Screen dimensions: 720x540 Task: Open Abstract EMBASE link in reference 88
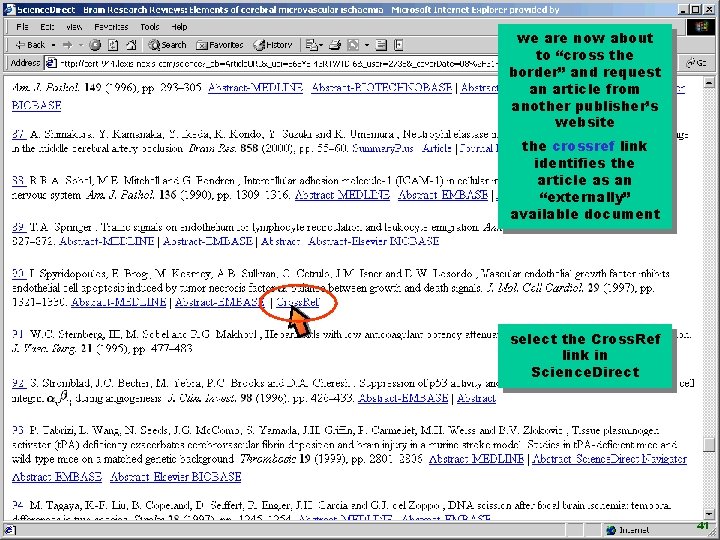pos(443,195)
